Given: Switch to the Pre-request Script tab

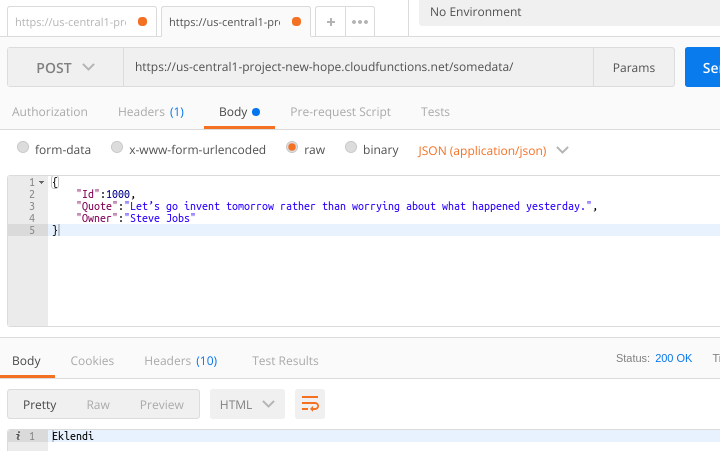Looking at the screenshot, I should click(340, 112).
